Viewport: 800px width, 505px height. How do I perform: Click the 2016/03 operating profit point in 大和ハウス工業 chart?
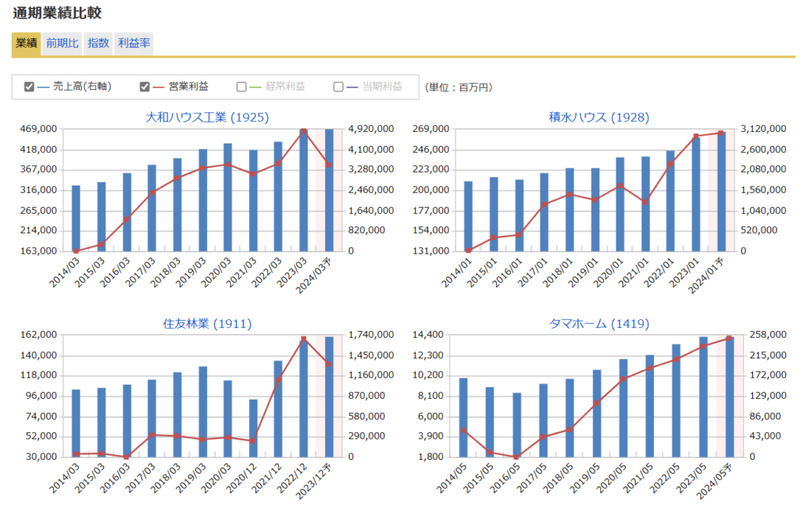point(127,220)
